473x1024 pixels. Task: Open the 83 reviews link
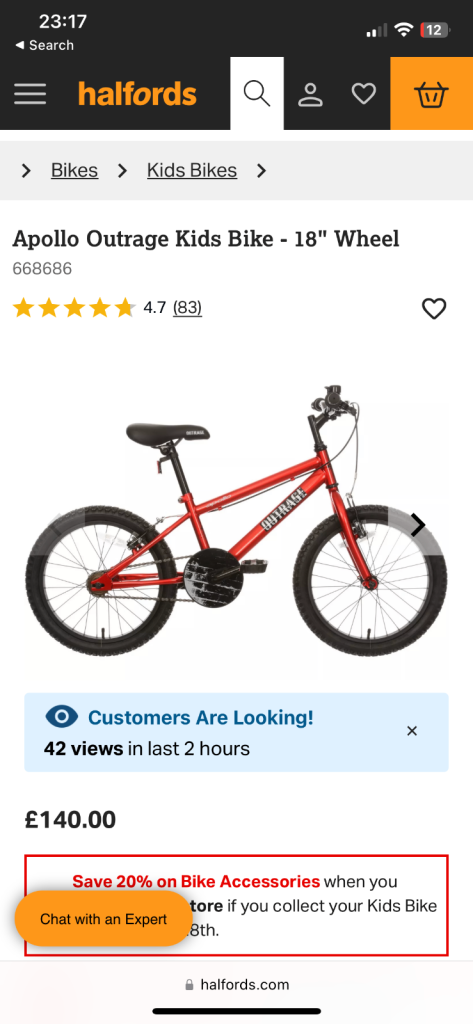(188, 308)
